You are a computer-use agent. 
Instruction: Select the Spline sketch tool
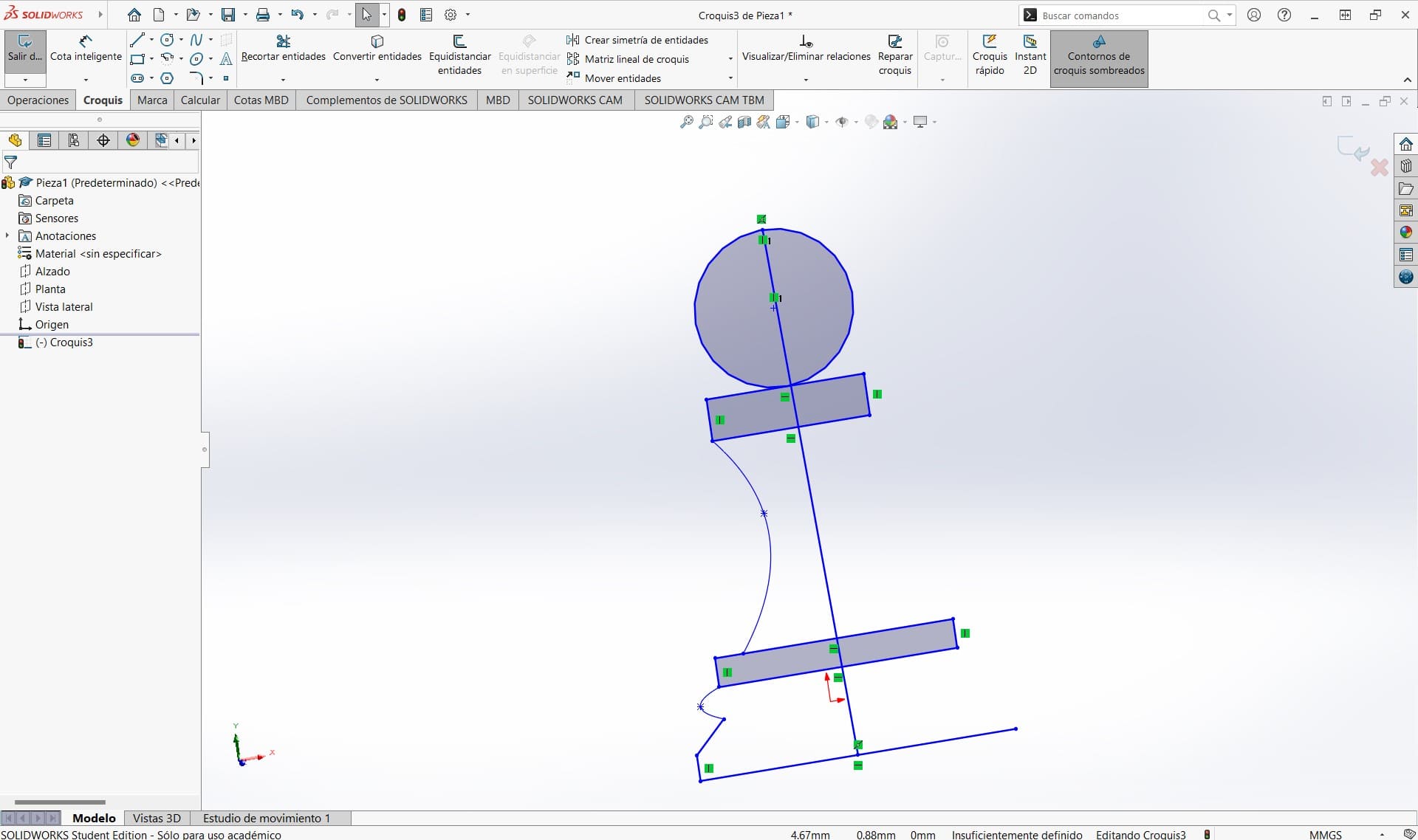click(196, 40)
